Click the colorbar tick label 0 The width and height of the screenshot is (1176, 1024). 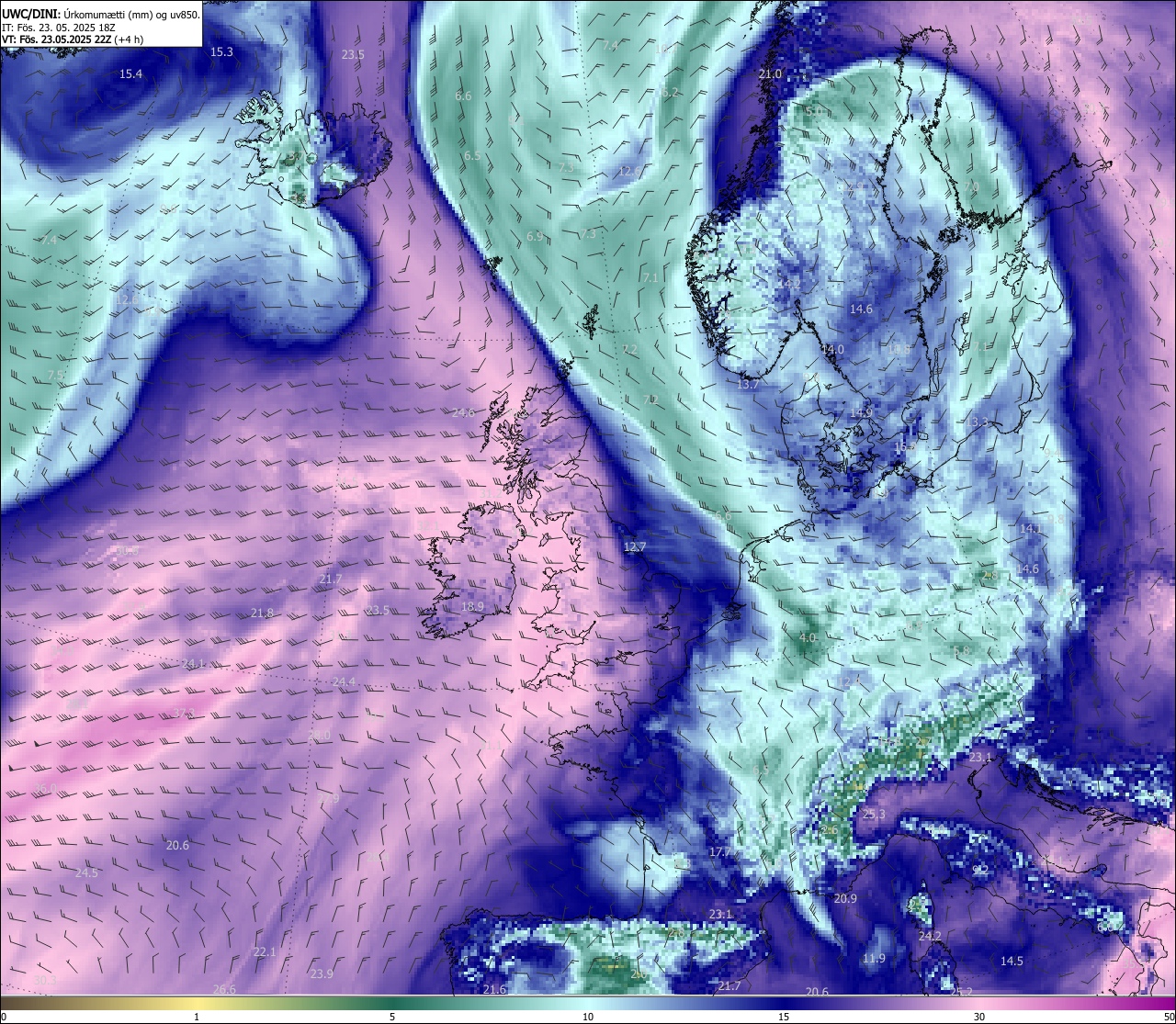(5, 1017)
